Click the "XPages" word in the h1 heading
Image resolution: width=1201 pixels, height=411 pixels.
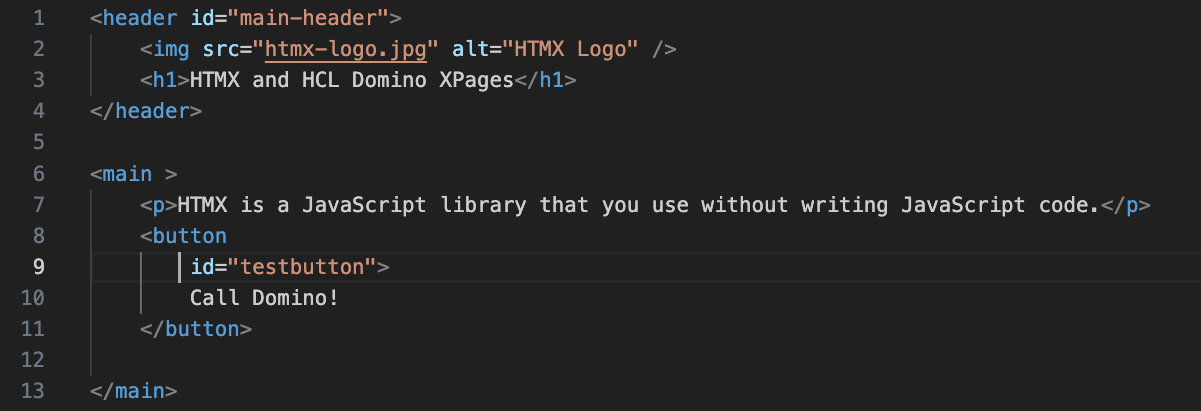tap(476, 80)
